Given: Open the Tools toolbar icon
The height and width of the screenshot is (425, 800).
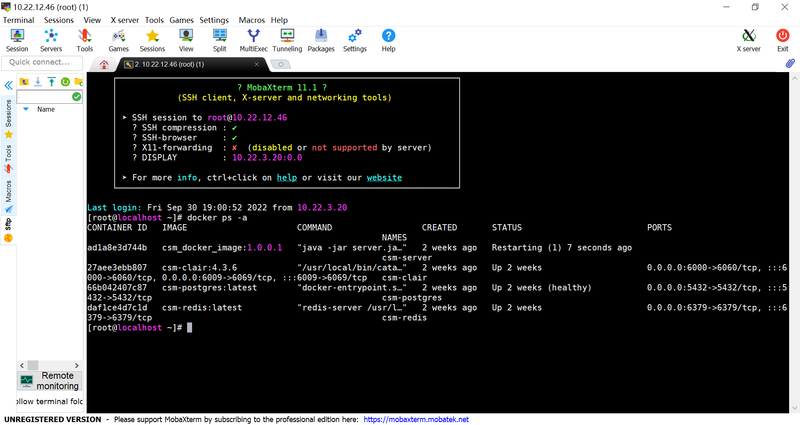Looking at the screenshot, I should tap(85, 40).
